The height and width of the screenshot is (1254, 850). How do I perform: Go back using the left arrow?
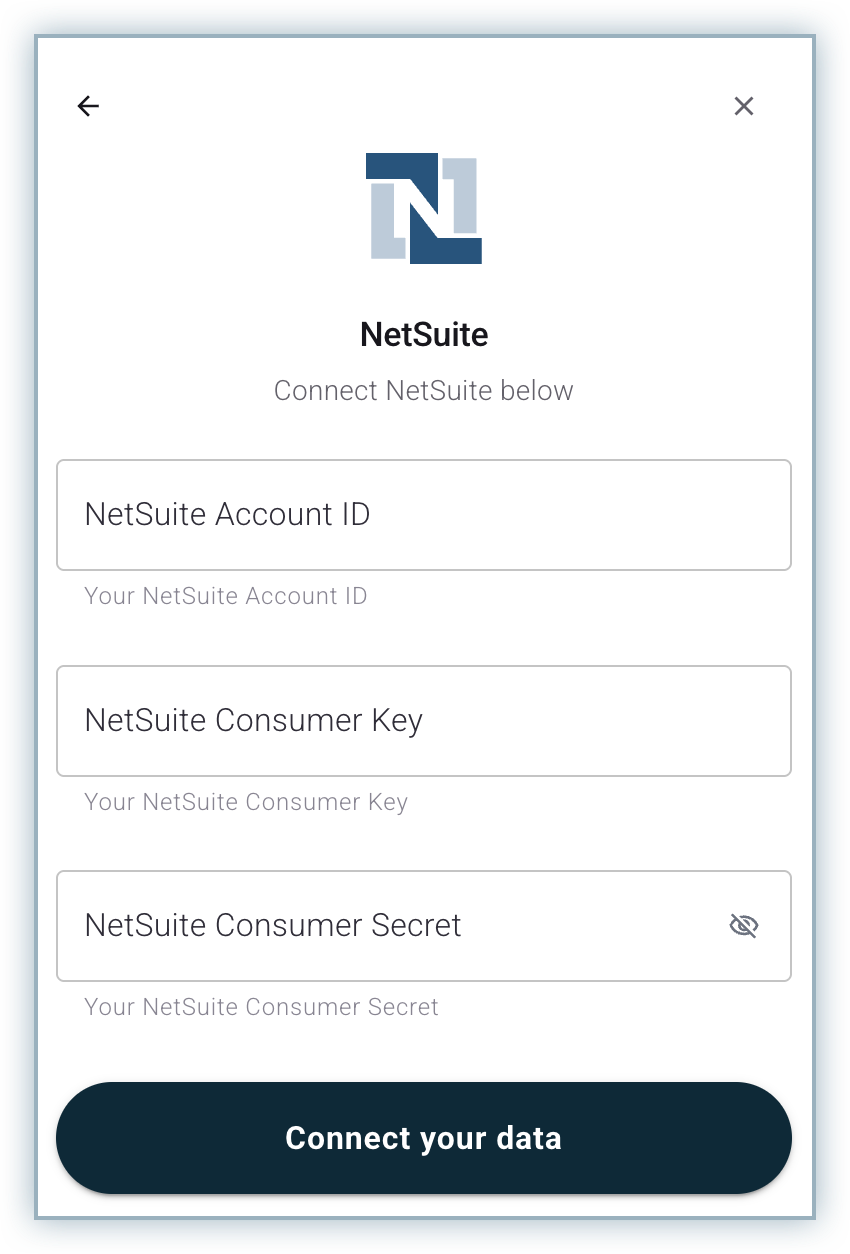tap(88, 106)
